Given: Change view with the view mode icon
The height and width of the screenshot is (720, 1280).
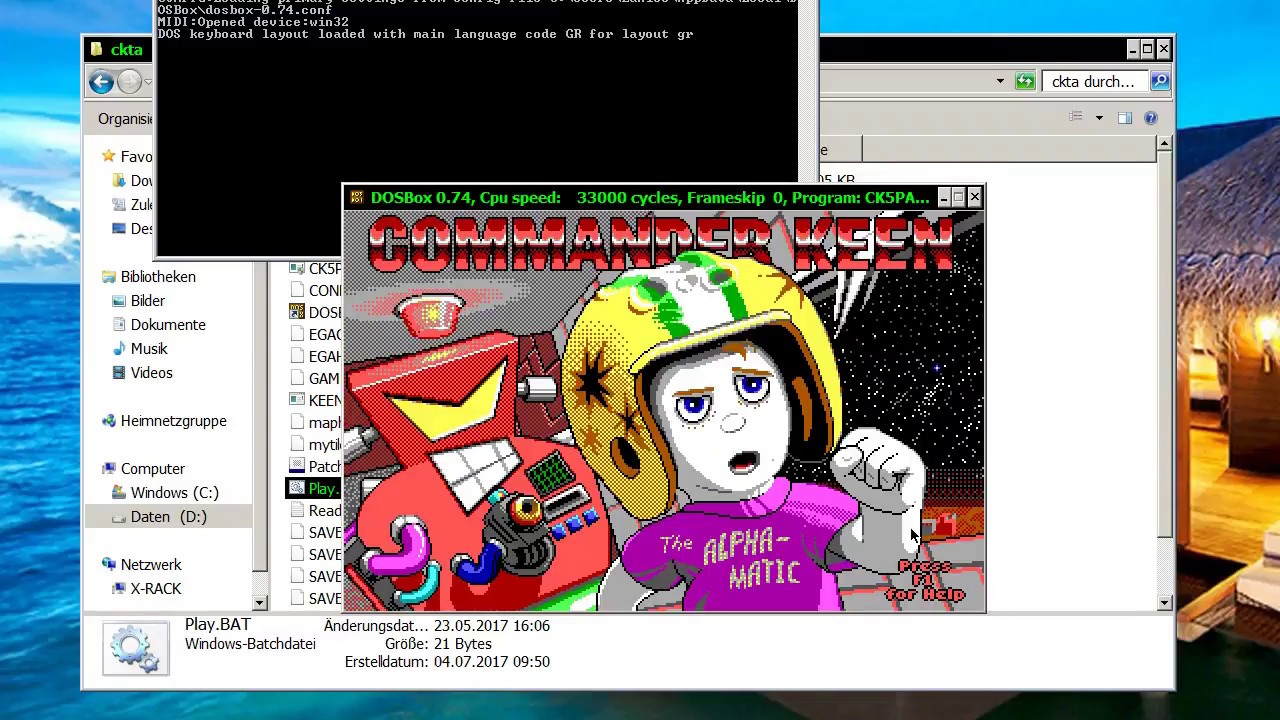Looking at the screenshot, I should (x=1076, y=118).
